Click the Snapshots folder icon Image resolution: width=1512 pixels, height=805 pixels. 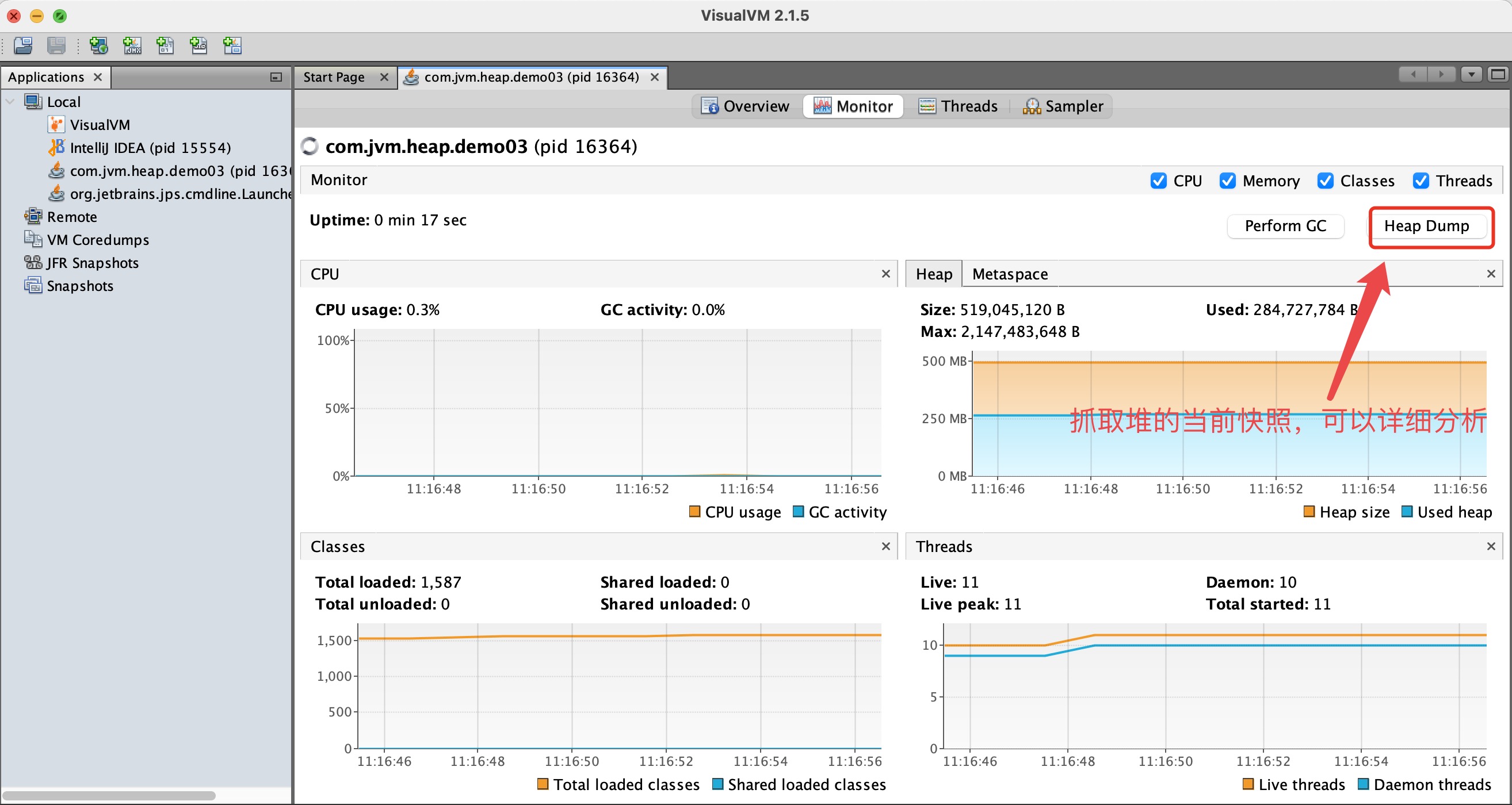click(33, 286)
